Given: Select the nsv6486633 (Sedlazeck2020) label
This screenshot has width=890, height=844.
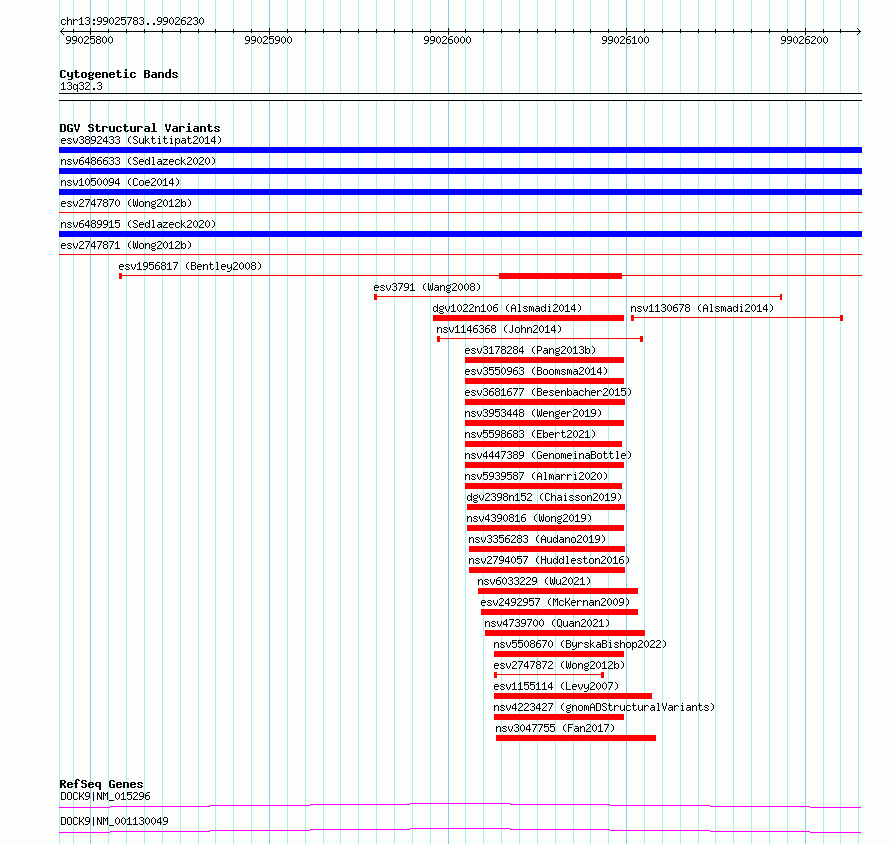Looking at the screenshot, I should pyautogui.click(x=138, y=161).
